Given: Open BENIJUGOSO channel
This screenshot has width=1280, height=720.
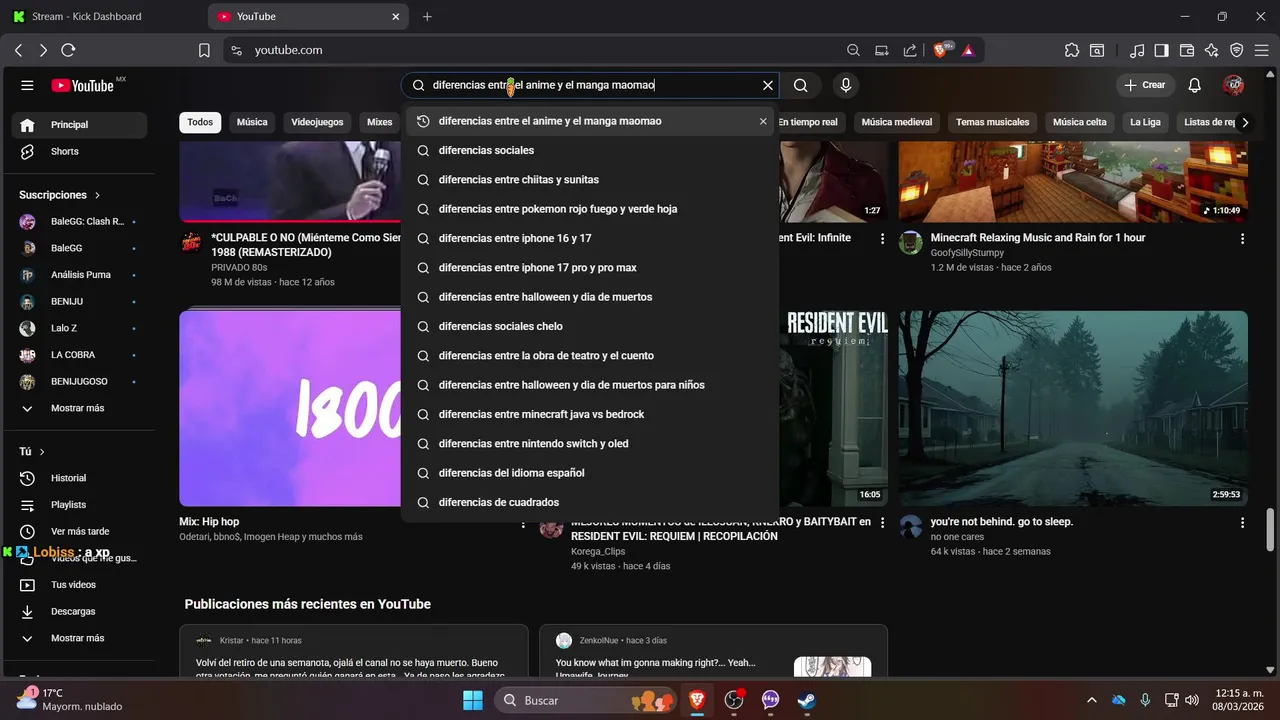Looking at the screenshot, I should pos(79,382).
